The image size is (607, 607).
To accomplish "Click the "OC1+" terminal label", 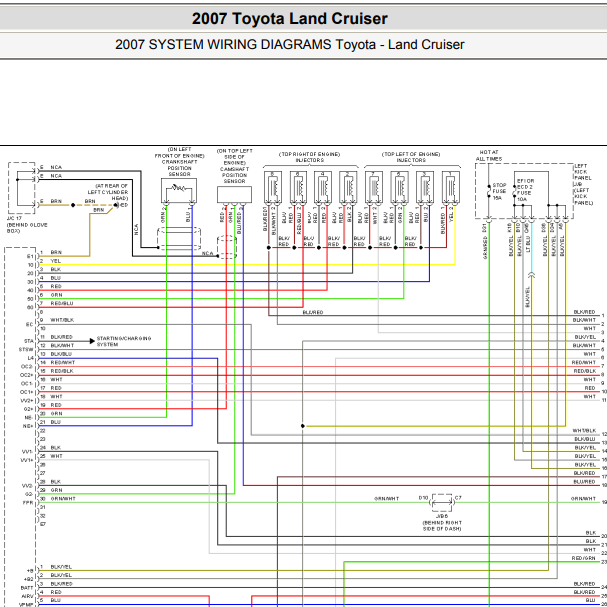I will click(27, 392).
